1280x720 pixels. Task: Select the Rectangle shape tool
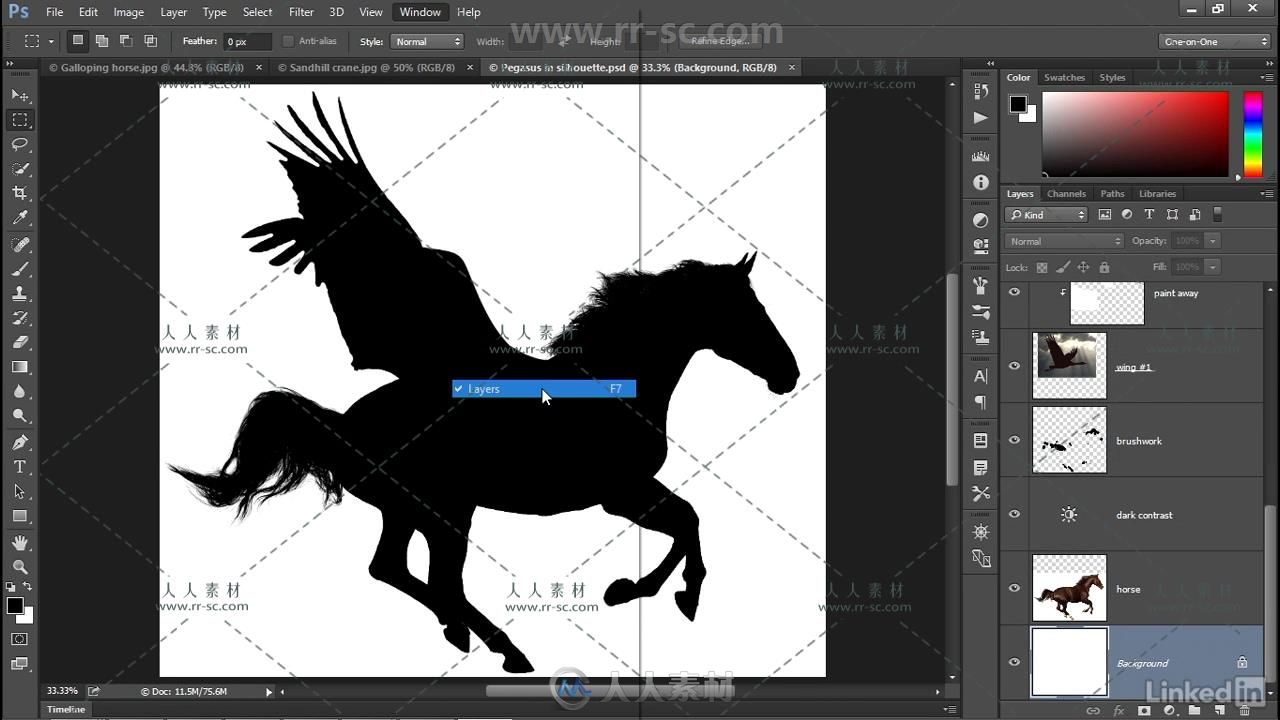19,516
